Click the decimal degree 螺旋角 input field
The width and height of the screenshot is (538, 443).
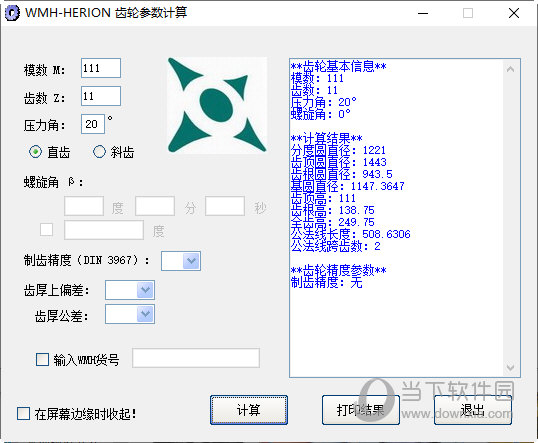[104, 230]
